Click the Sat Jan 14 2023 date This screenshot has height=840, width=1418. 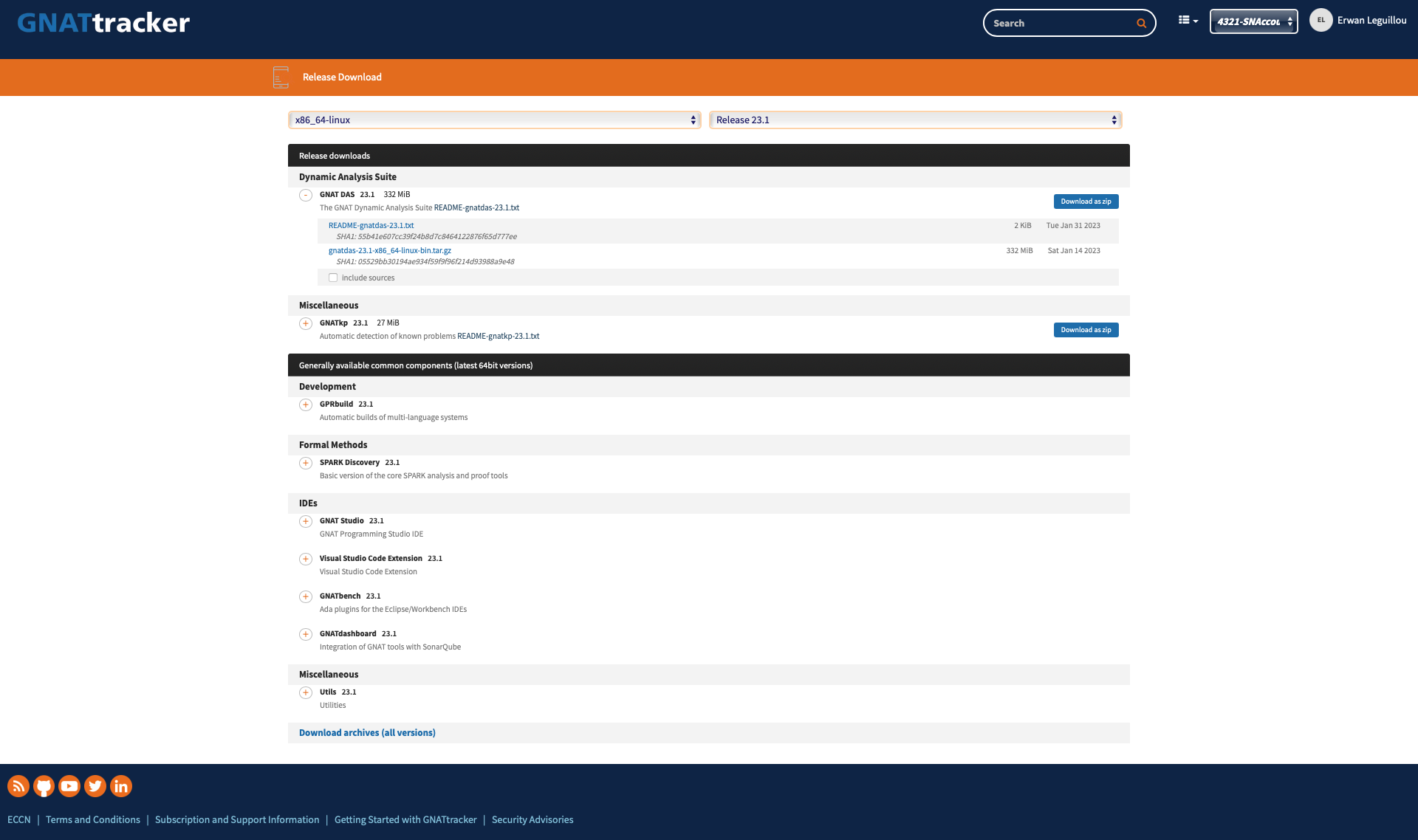(1074, 250)
